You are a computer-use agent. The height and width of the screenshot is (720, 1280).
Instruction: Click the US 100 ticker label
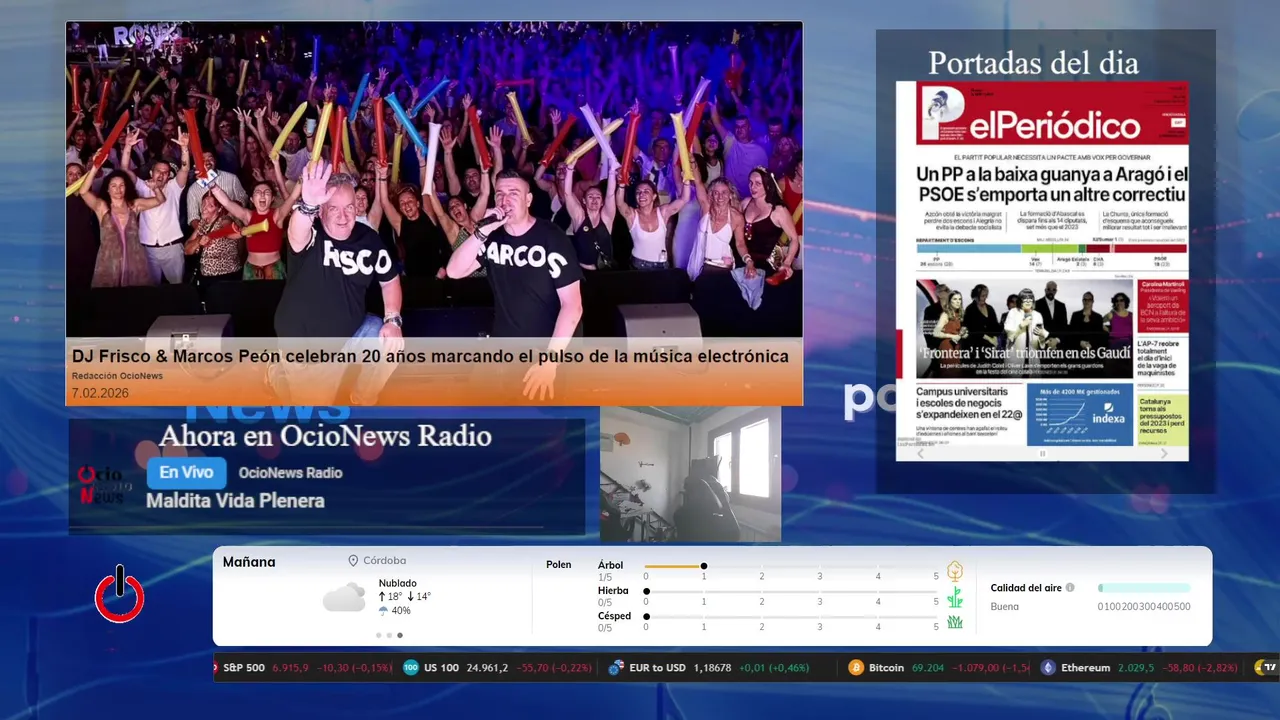click(441, 667)
